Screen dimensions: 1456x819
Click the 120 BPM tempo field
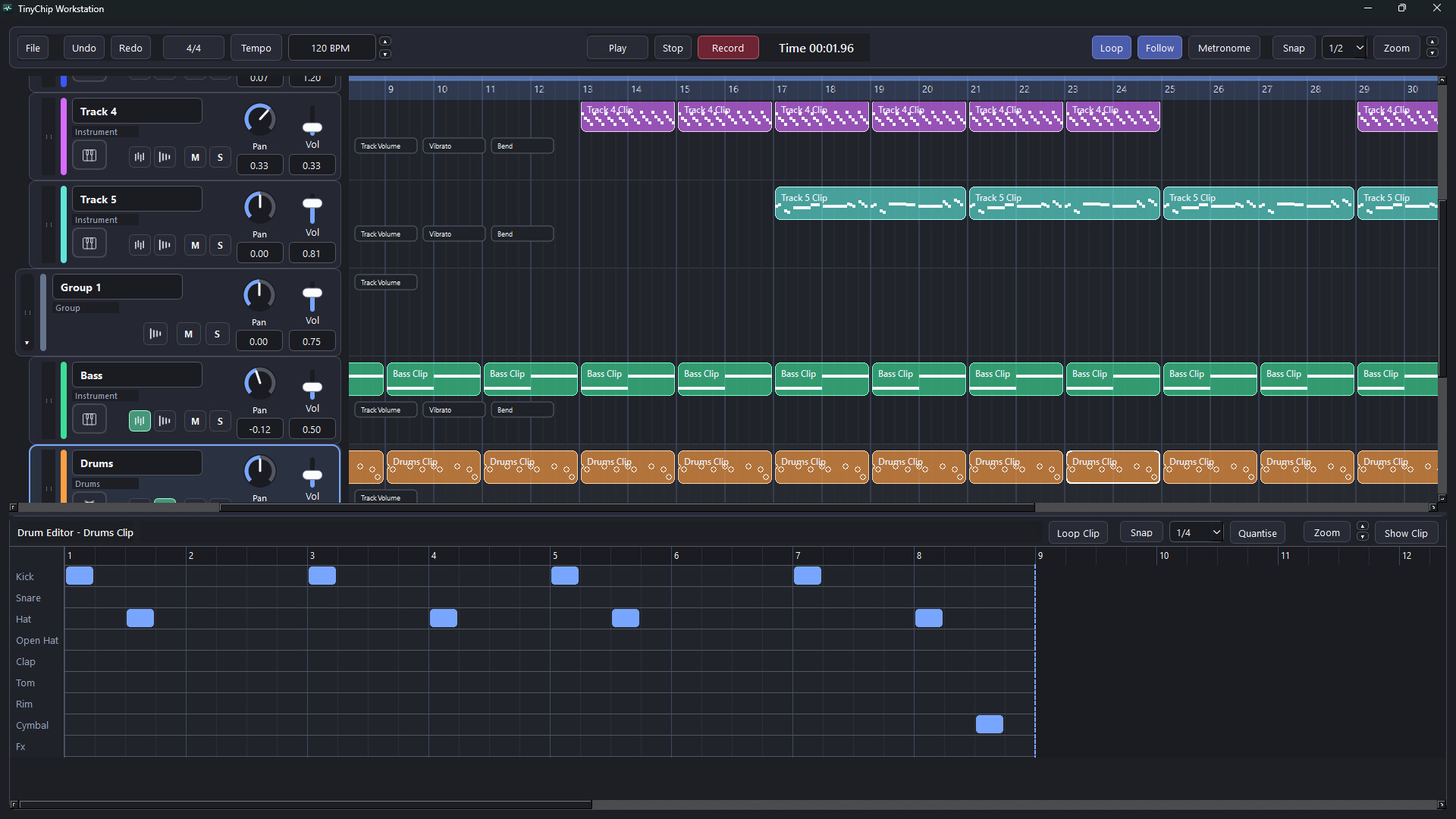(x=331, y=48)
